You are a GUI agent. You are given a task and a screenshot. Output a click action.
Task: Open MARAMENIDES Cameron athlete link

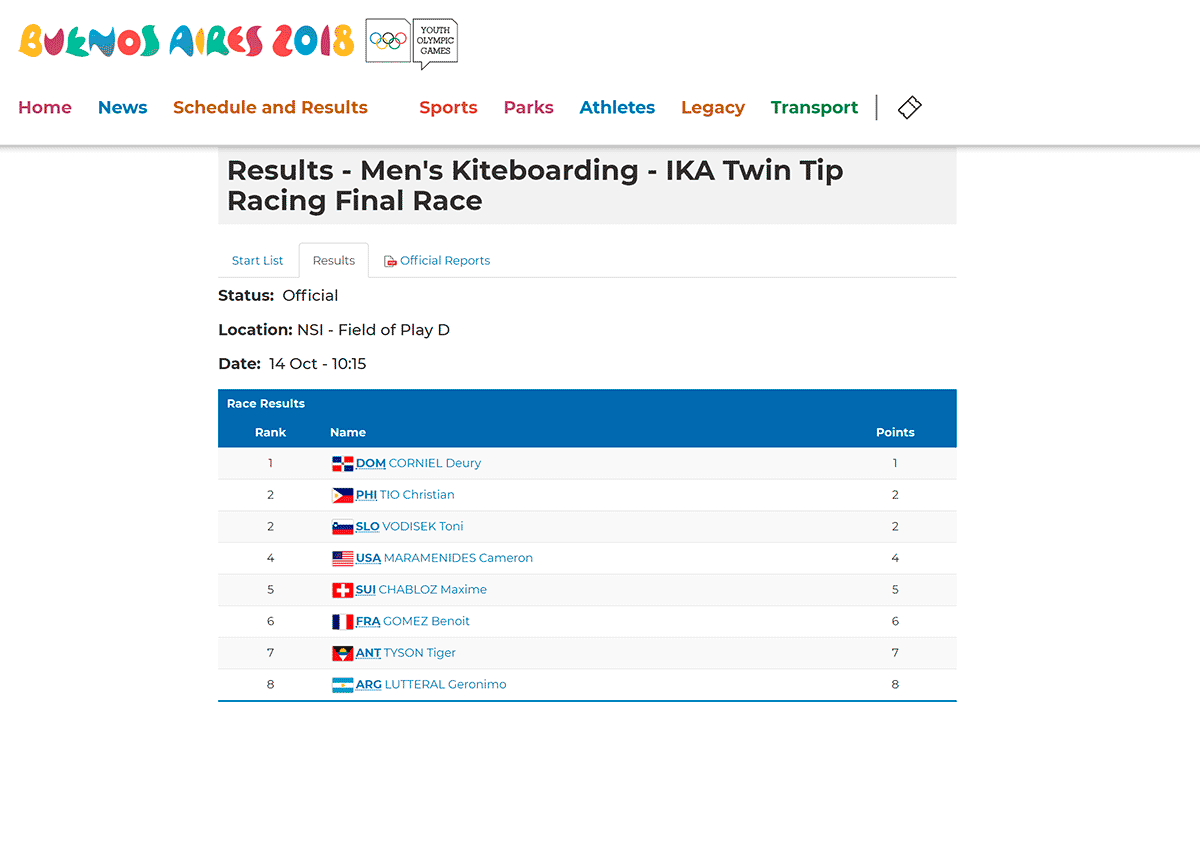(x=458, y=558)
